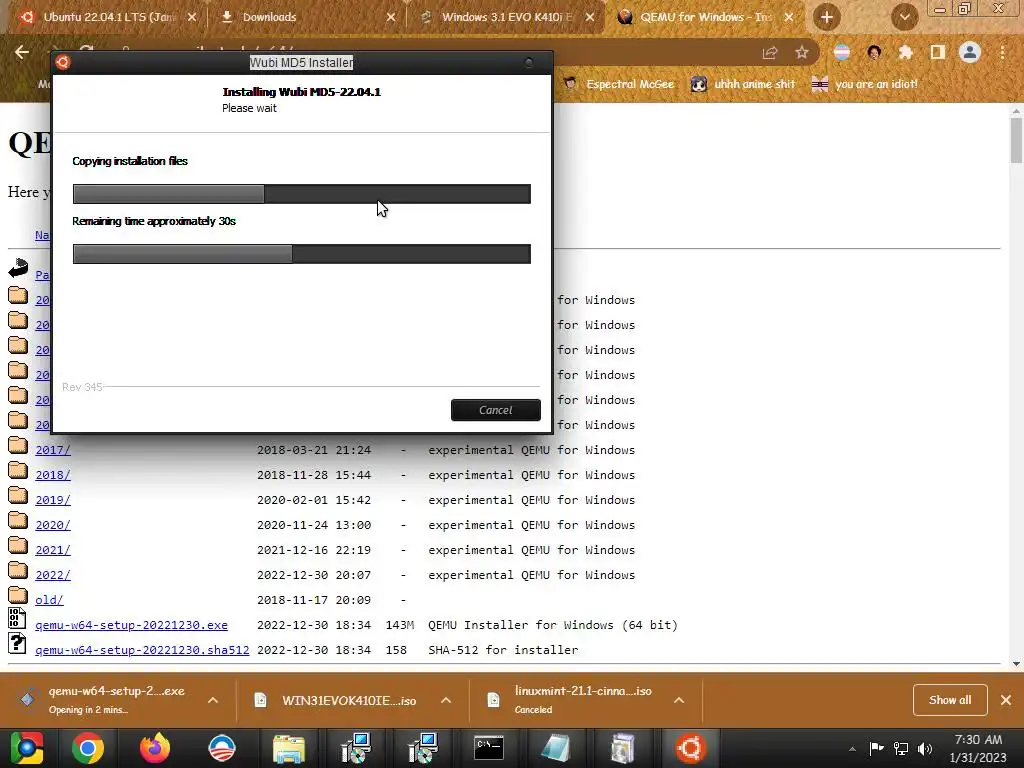Share this page icon in address bar
1024x768 pixels.
[770, 53]
